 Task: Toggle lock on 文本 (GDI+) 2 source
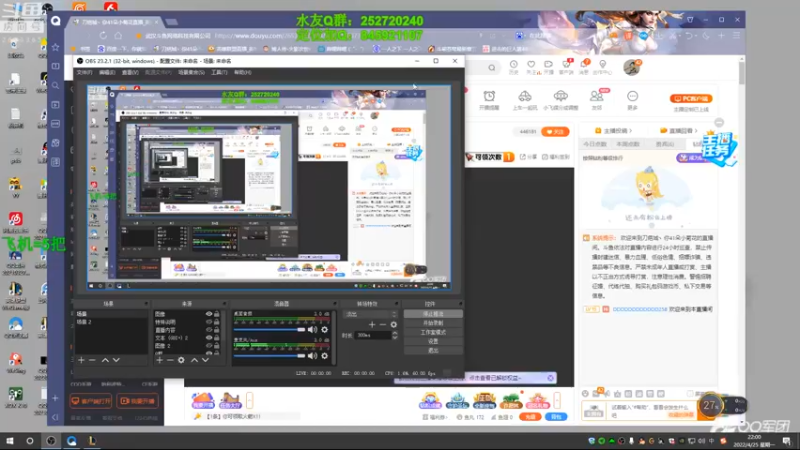click(217, 338)
